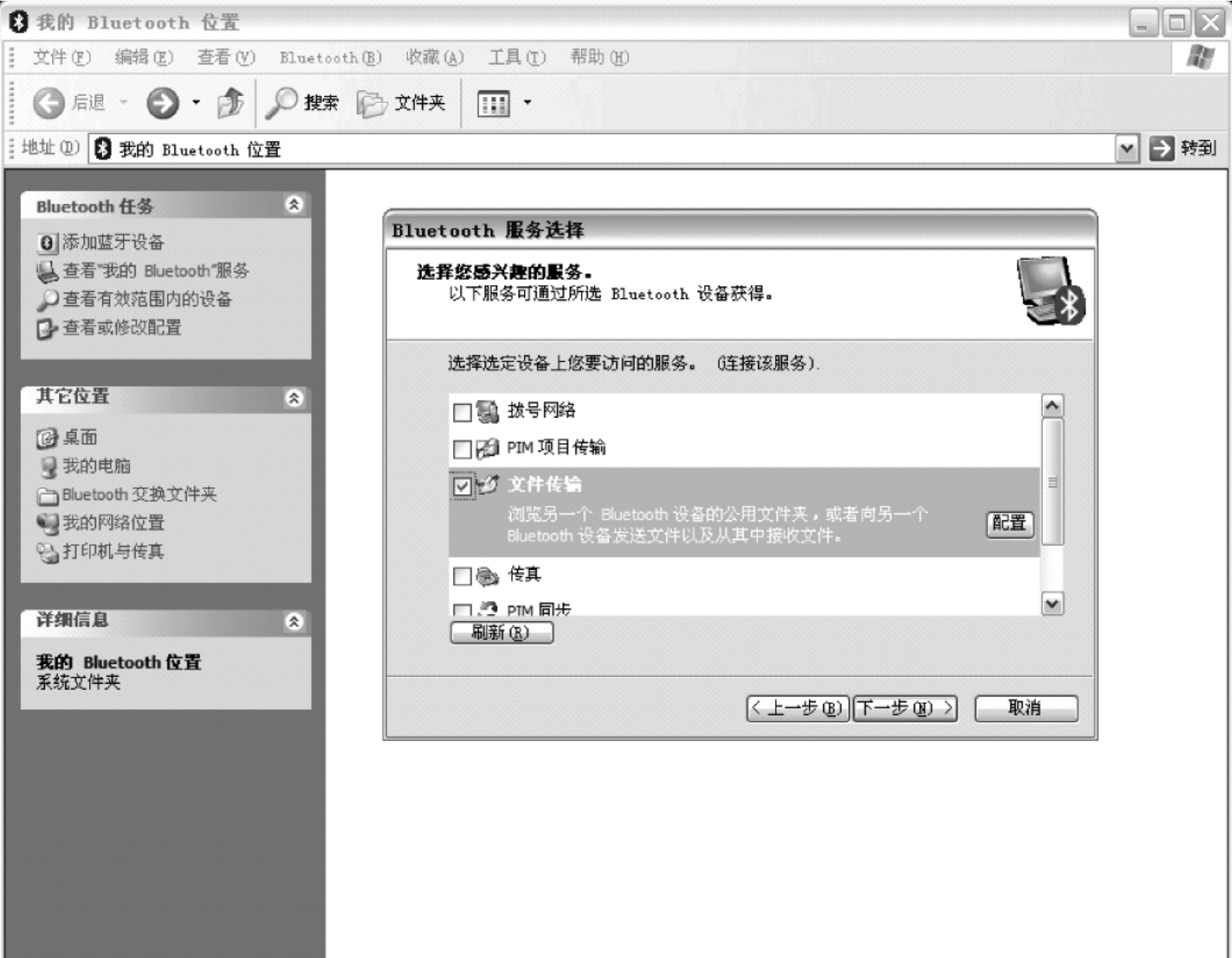Image resolution: width=1232 pixels, height=958 pixels.
Task: Open the 收藏 menu
Action: click(x=434, y=57)
